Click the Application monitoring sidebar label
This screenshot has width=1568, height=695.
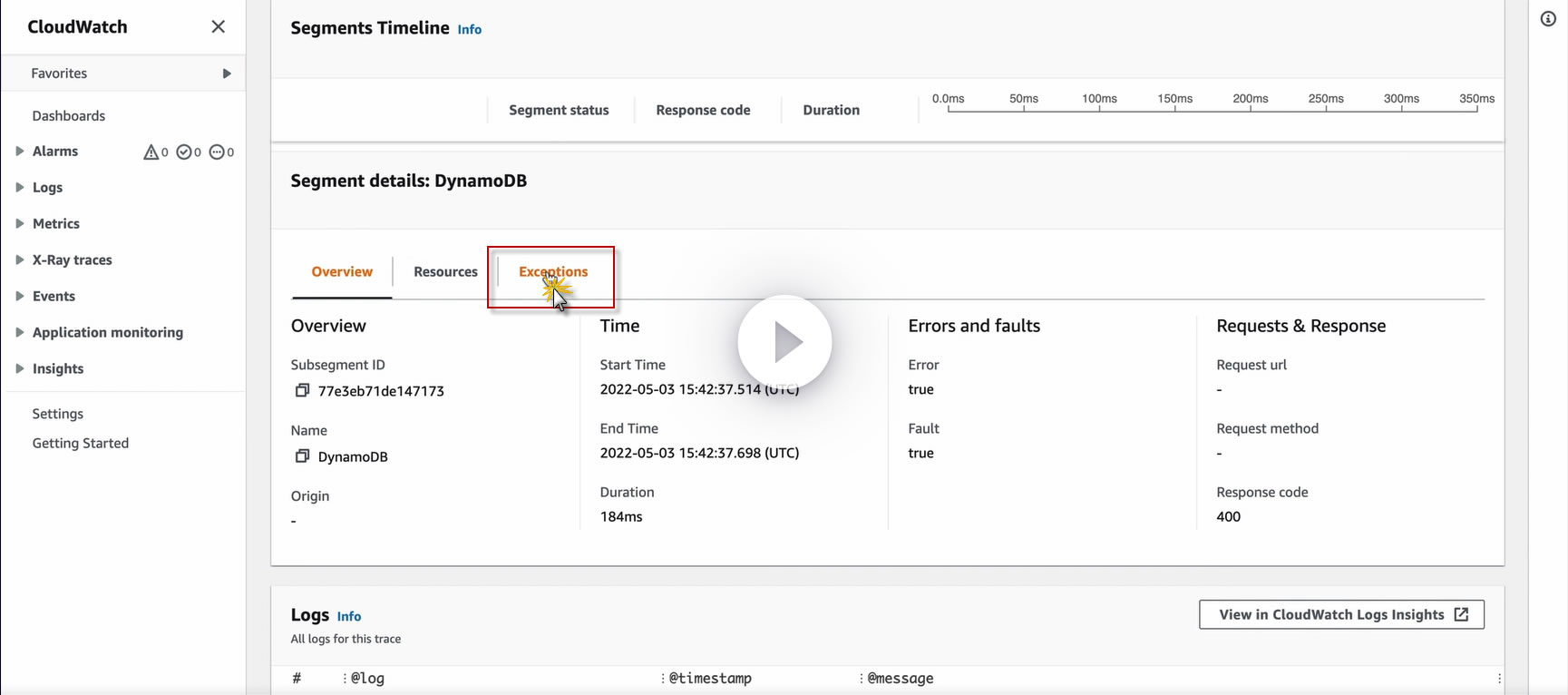pos(108,332)
